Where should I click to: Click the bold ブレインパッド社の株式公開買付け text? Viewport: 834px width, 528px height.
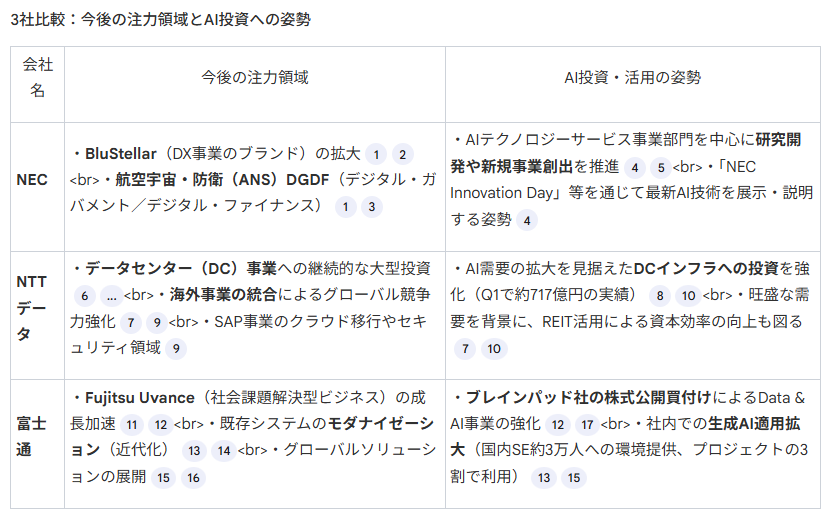tap(589, 398)
